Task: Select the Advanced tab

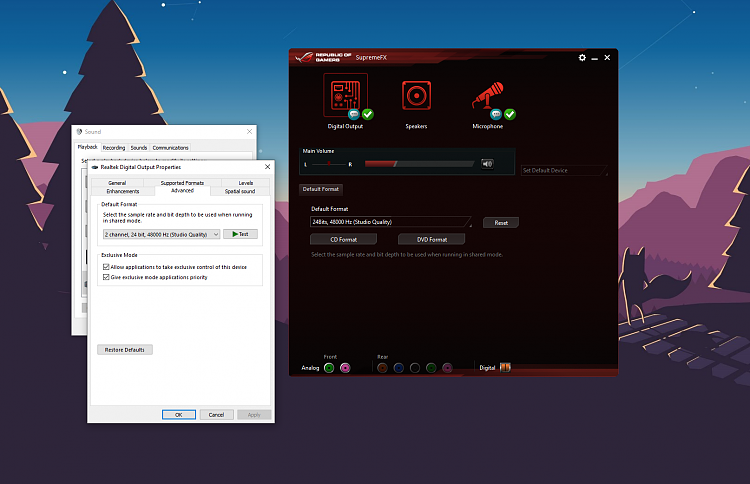Action: 182,190
